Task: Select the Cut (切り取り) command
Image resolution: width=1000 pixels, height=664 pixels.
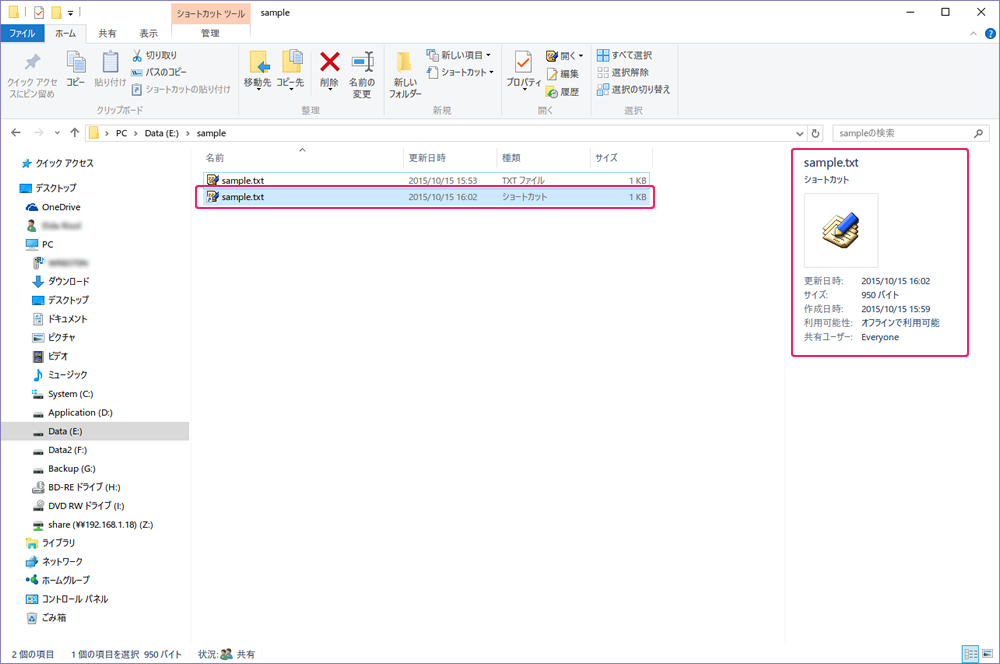Action: point(154,55)
